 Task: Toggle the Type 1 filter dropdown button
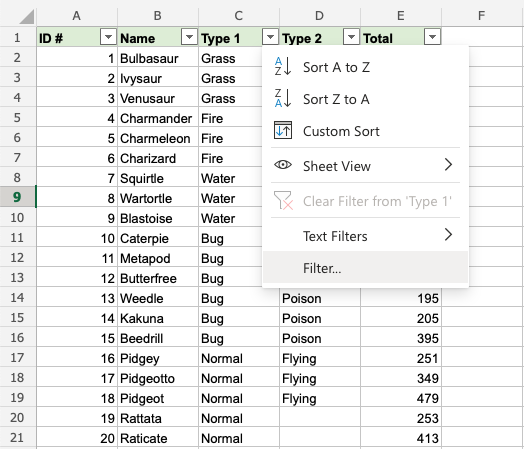point(270,36)
